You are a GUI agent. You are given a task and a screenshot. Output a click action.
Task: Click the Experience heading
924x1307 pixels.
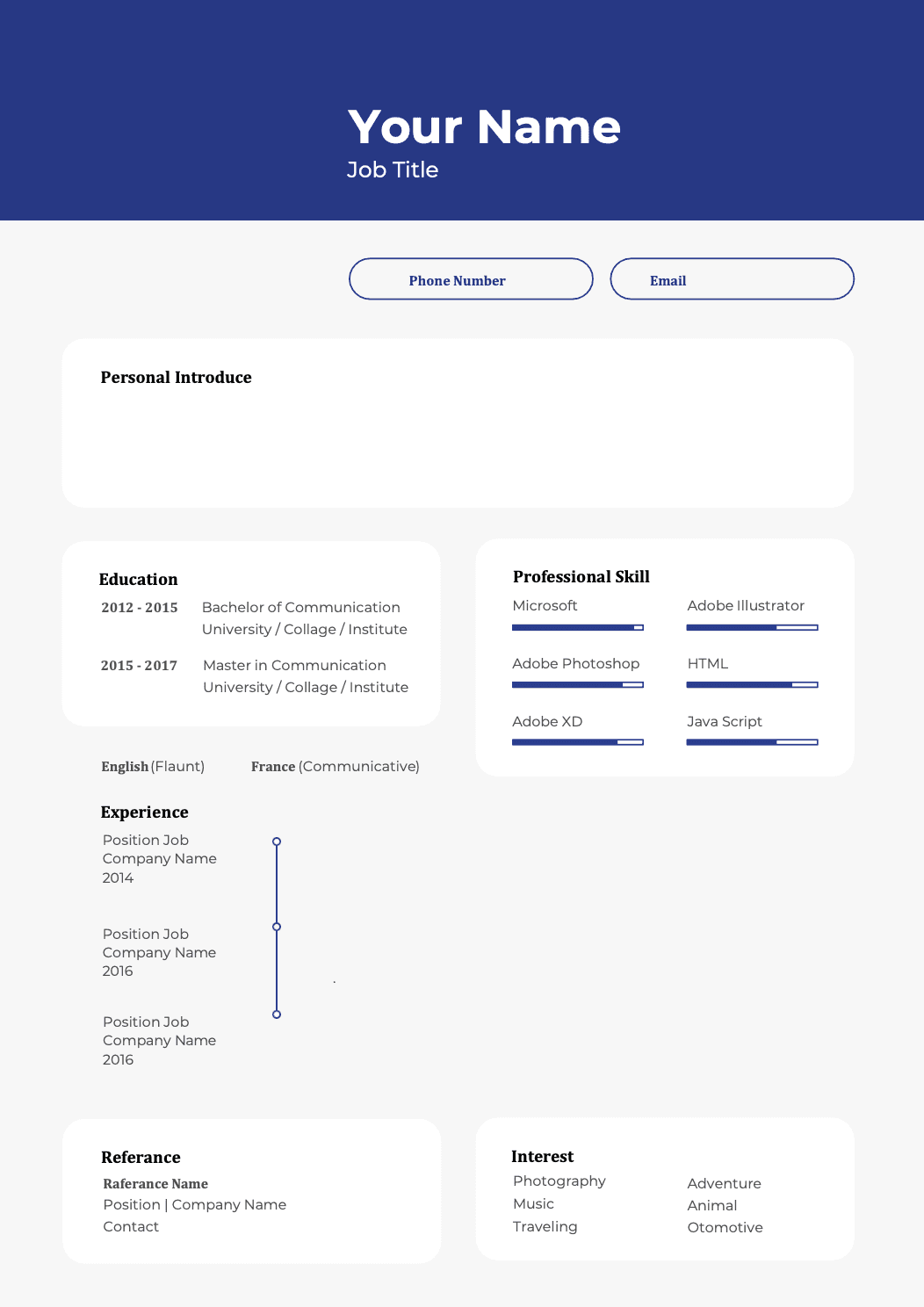pos(144,812)
